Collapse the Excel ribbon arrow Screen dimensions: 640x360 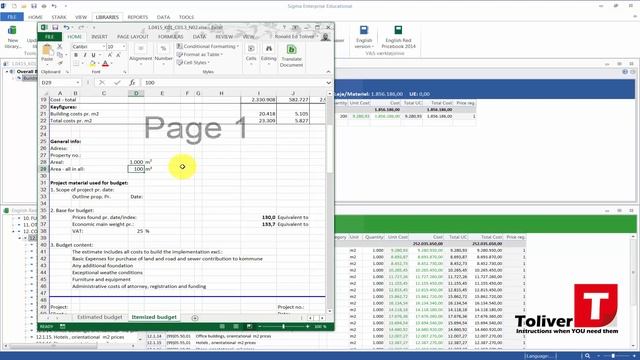coord(328,72)
